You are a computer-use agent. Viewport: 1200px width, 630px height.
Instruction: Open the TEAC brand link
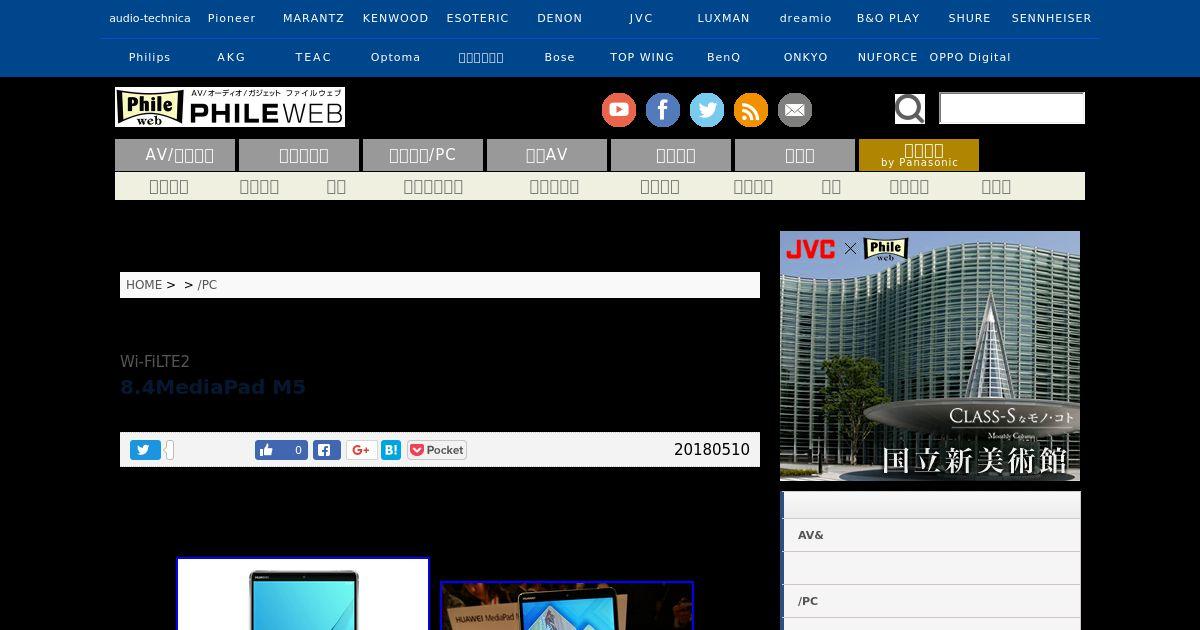pyautogui.click(x=314, y=57)
